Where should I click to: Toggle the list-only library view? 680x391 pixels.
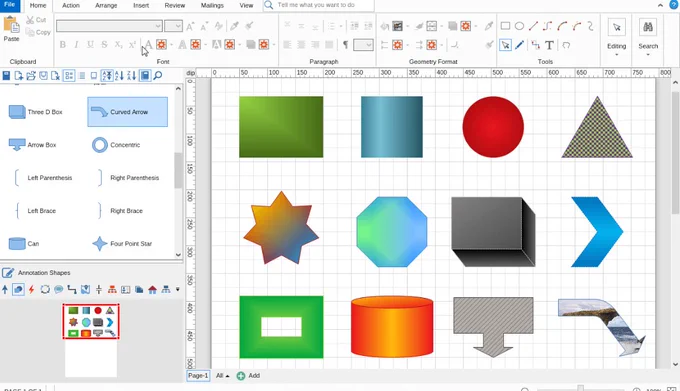(82, 75)
